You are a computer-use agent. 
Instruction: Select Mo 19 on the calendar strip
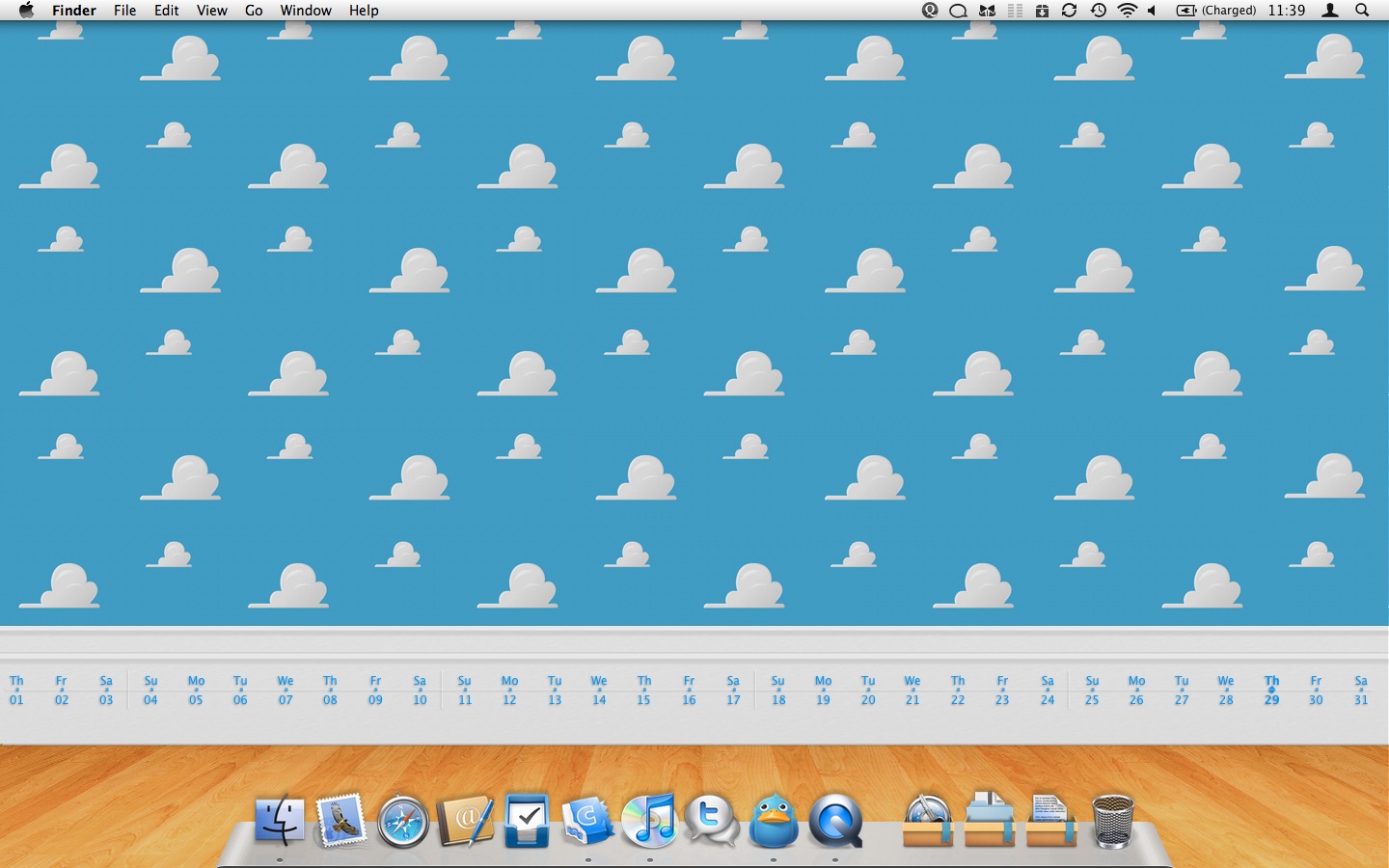tap(823, 691)
